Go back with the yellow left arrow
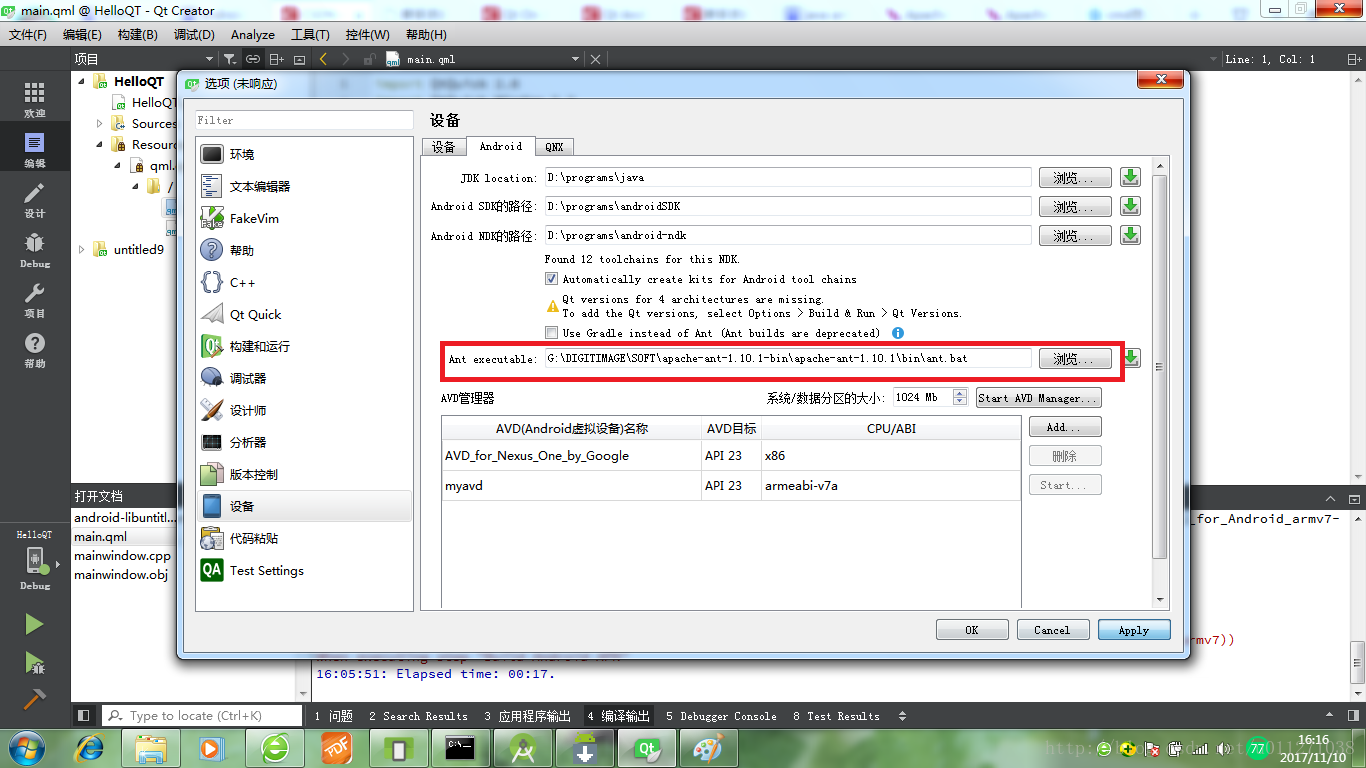The height and width of the screenshot is (768, 1366). pyautogui.click(x=323, y=59)
